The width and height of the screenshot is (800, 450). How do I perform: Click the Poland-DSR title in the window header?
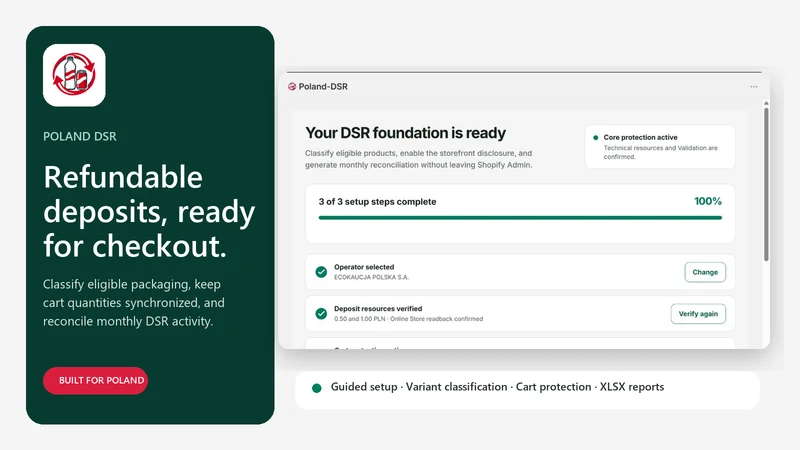(x=323, y=87)
